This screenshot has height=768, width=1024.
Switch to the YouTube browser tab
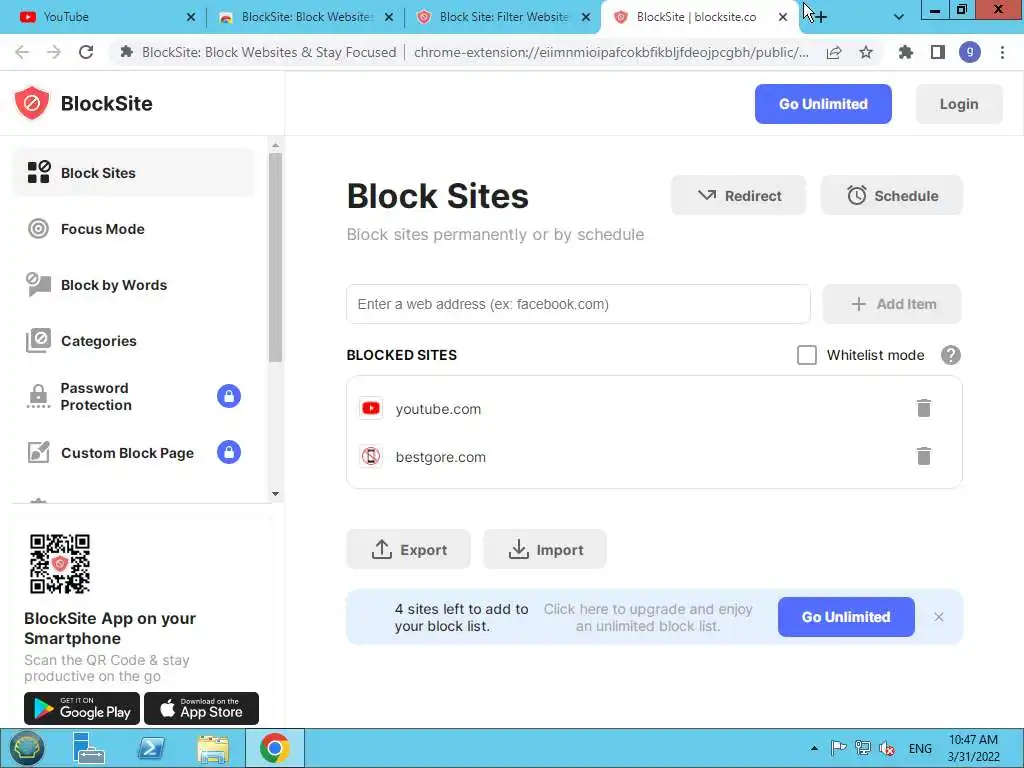point(106,17)
